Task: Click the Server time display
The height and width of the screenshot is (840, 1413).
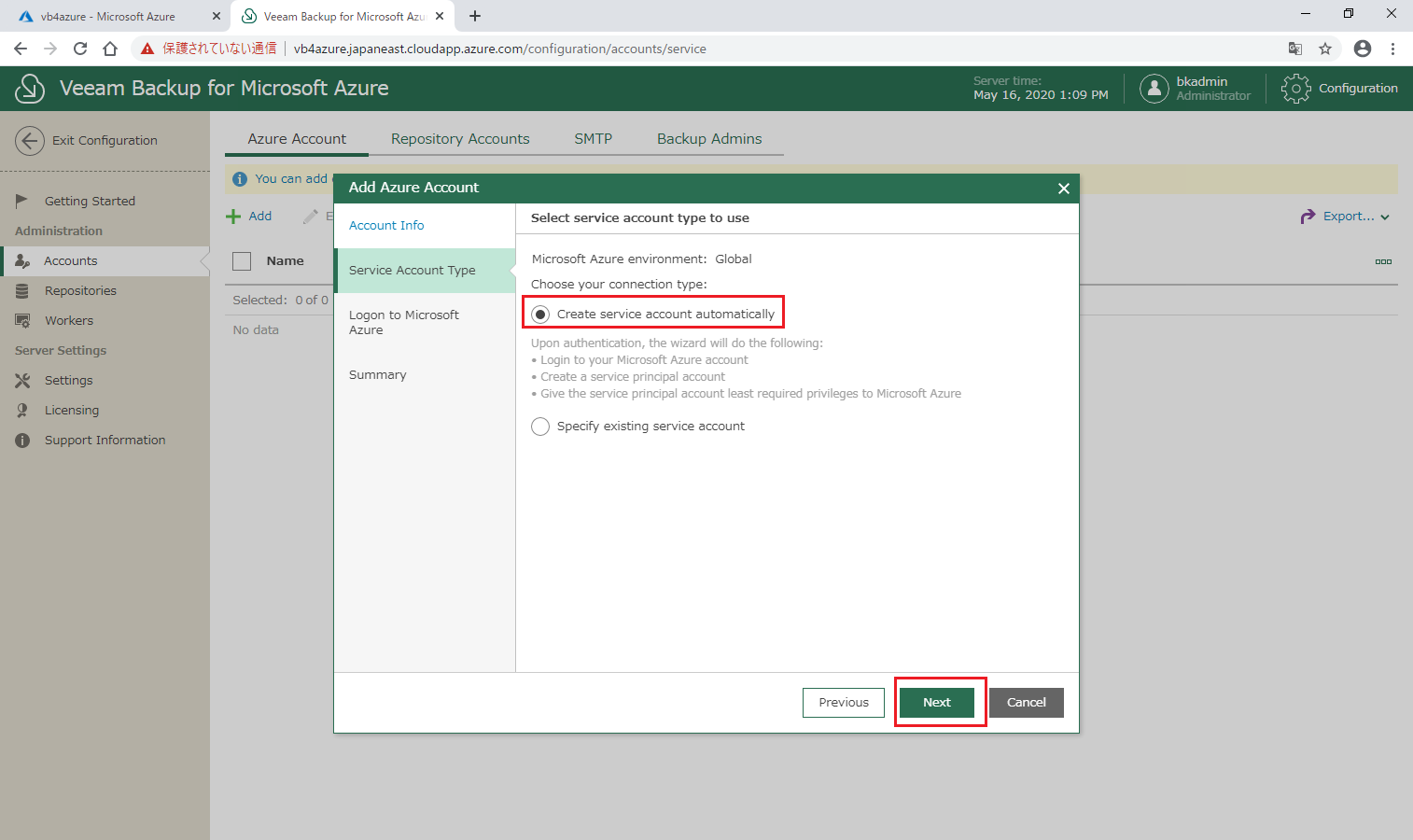Action: coord(1041,89)
